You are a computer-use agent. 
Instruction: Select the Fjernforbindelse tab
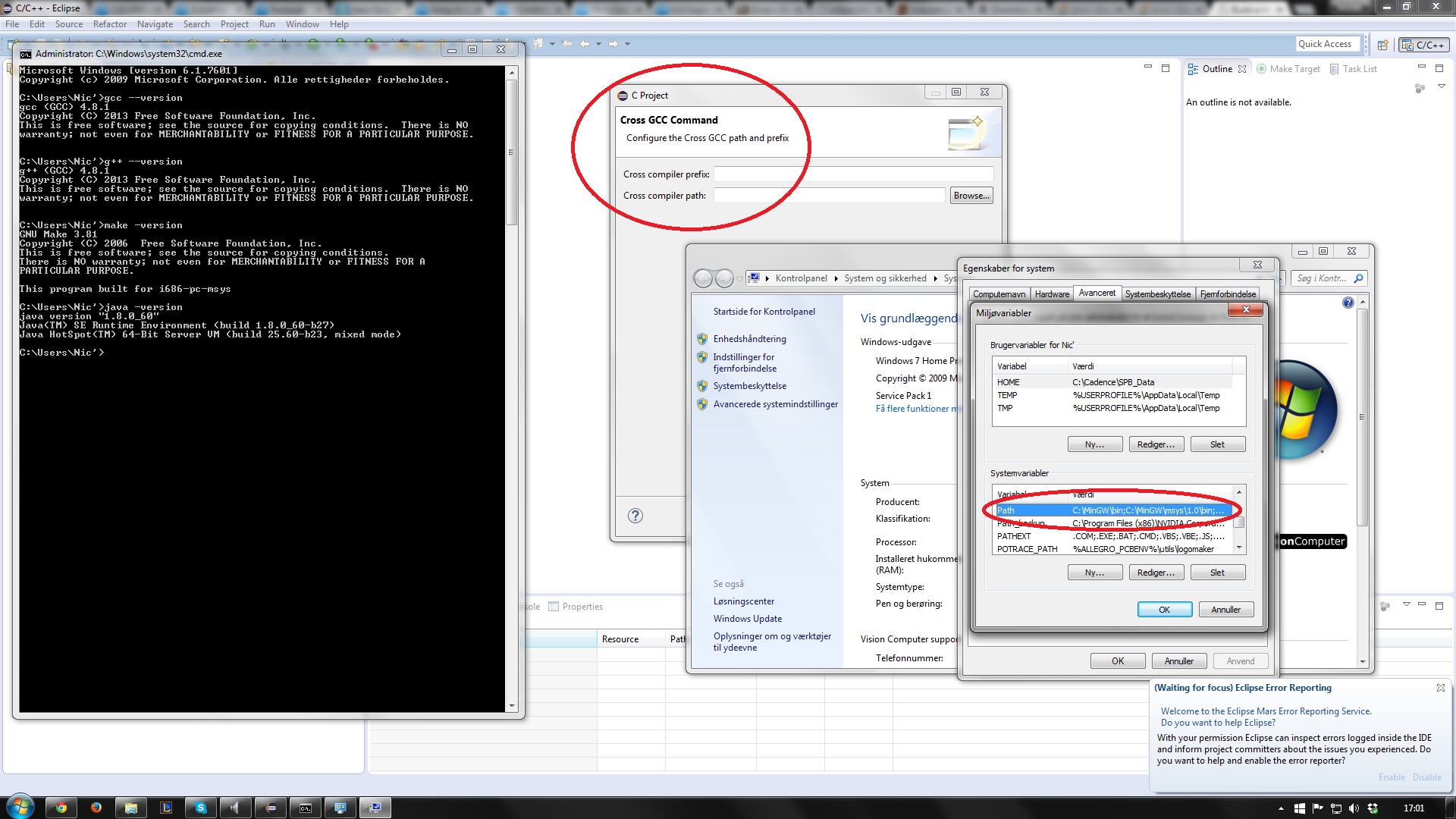[x=1228, y=294]
